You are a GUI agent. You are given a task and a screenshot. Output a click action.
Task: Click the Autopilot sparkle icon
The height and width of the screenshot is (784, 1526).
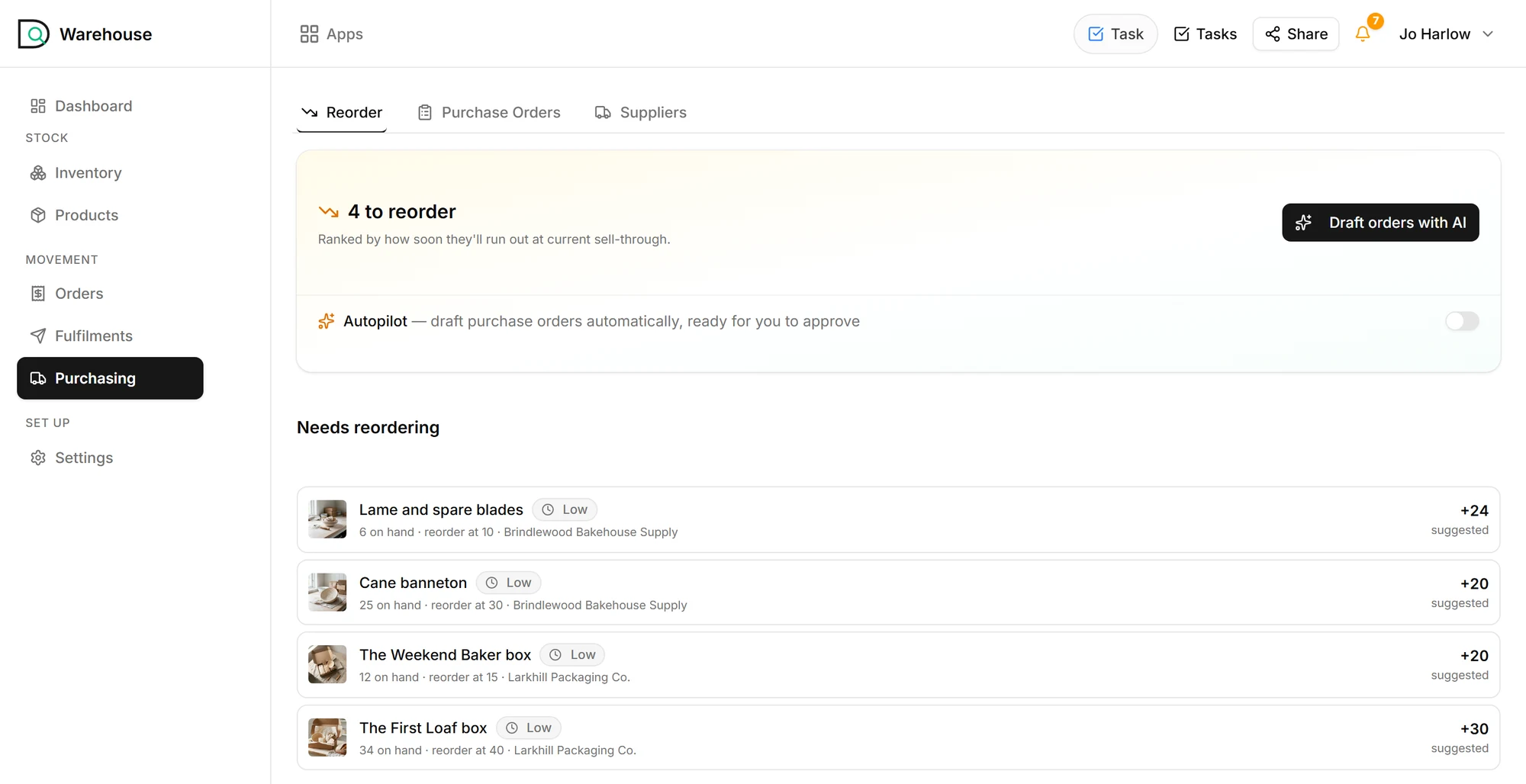(x=327, y=321)
